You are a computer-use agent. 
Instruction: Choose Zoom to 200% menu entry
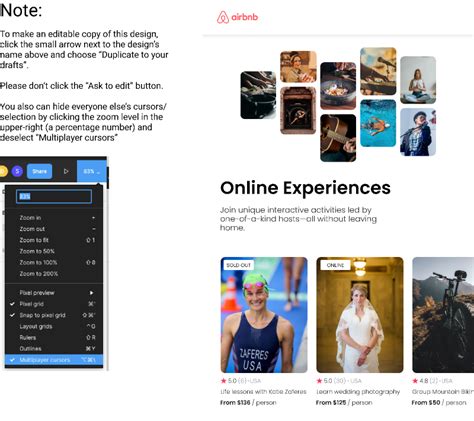tap(54, 274)
